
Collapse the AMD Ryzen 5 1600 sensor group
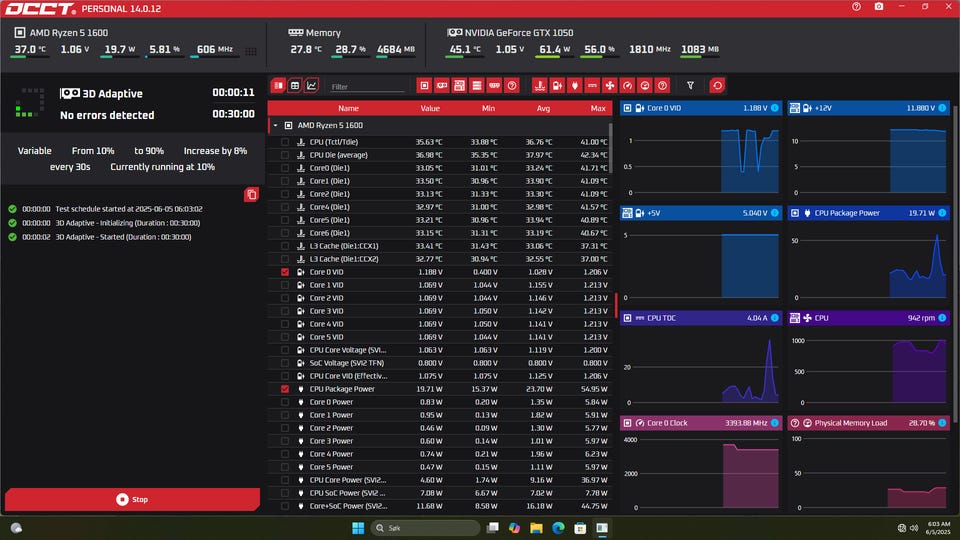click(276, 126)
